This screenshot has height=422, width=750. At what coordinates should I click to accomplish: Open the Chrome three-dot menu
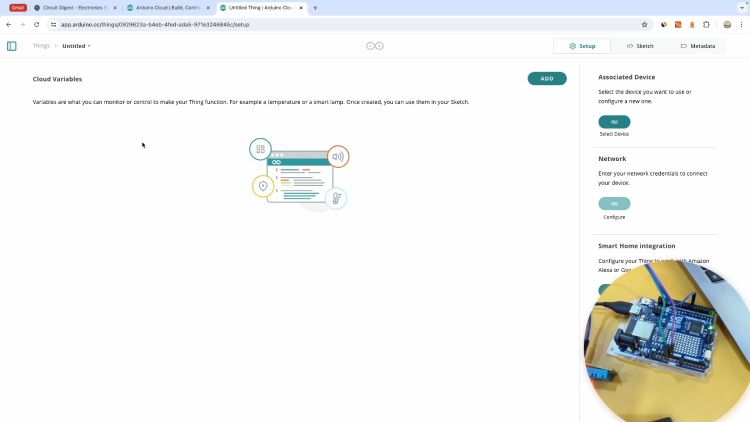coord(741,24)
